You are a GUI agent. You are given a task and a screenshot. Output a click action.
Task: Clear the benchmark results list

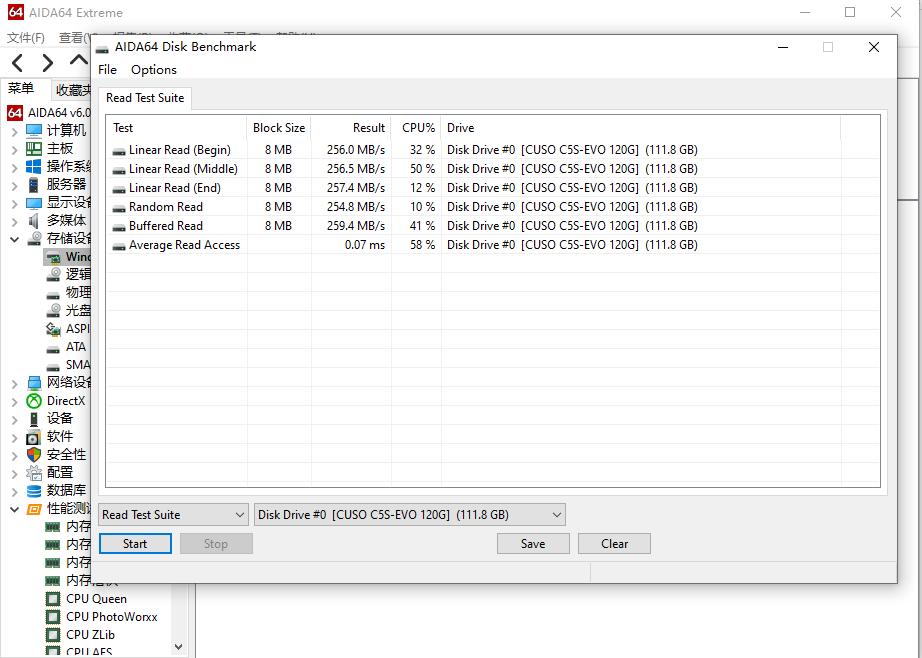(x=614, y=544)
